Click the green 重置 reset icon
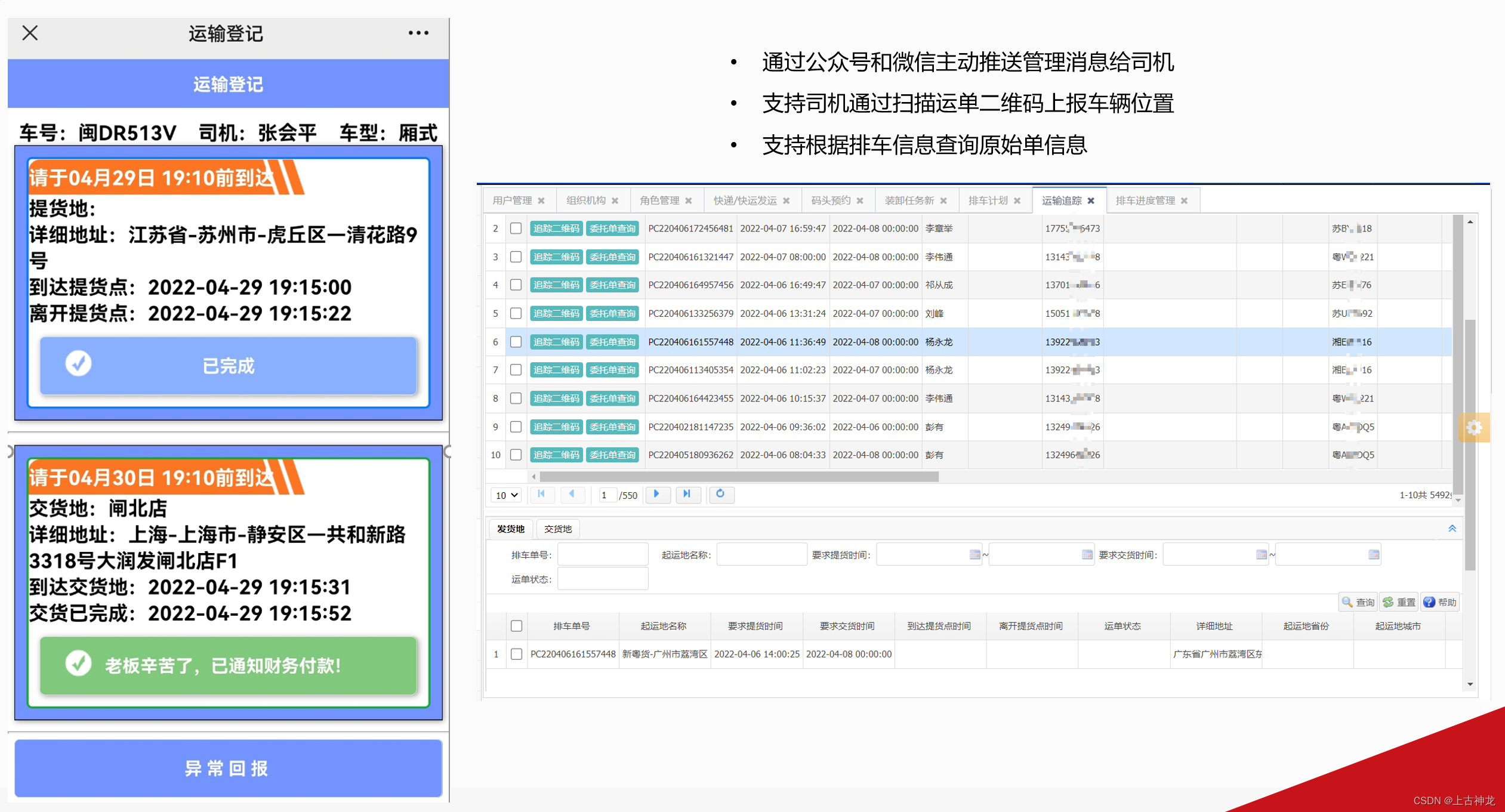This screenshot has width=1505, height=812. [1388, 601]
